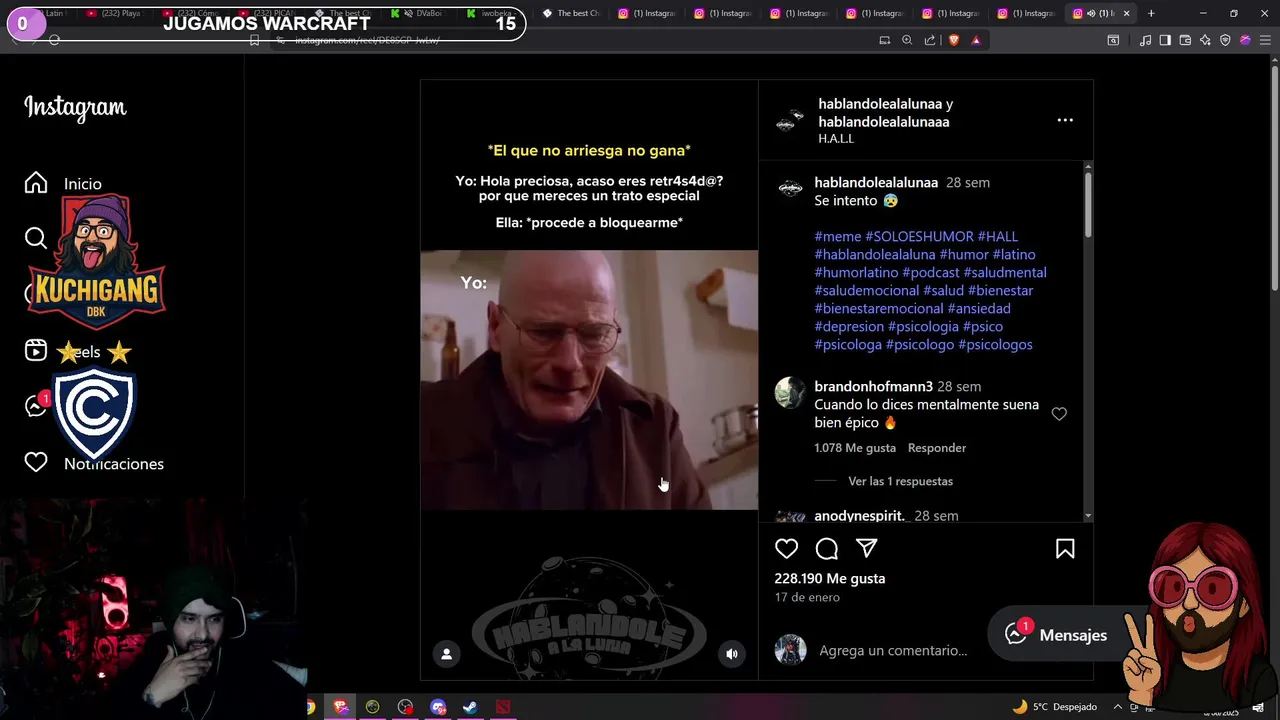Click the H.A.L.L audio label in header
1280x720 pixels.
click(x=836, y=139)
